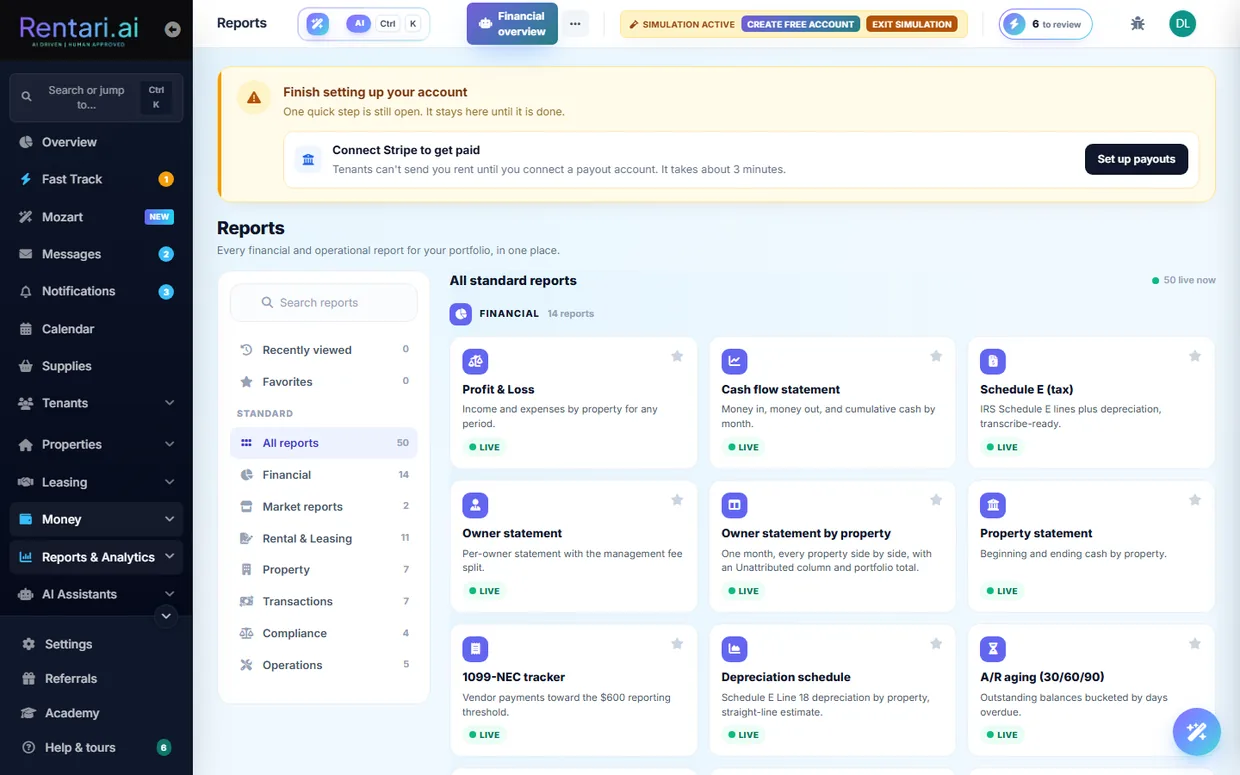This screenshot has height=775, width=1240.
Task: Open the Favorites filter
Action: [324, 382]
